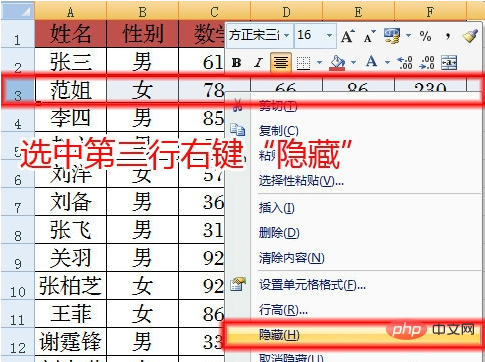The height and width of the screenshot is (362, 485).
Task: Click the cell containing 张柏芝
Action: click(x=70, y=286)
